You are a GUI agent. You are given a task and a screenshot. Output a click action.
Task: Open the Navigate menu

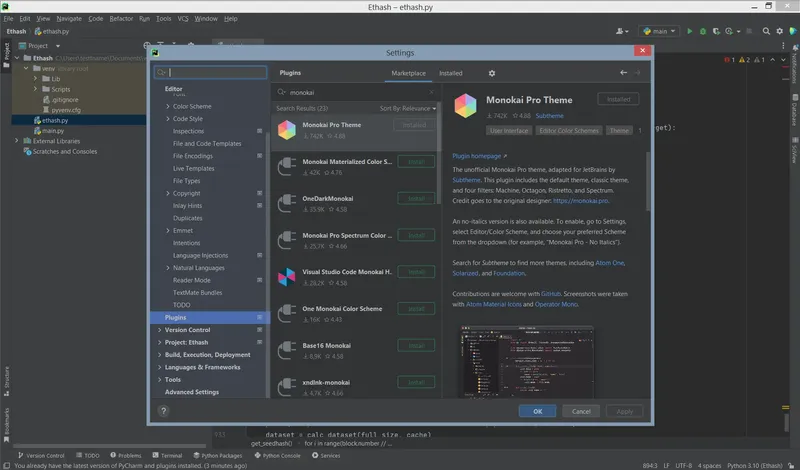click(x=69, y=18)
